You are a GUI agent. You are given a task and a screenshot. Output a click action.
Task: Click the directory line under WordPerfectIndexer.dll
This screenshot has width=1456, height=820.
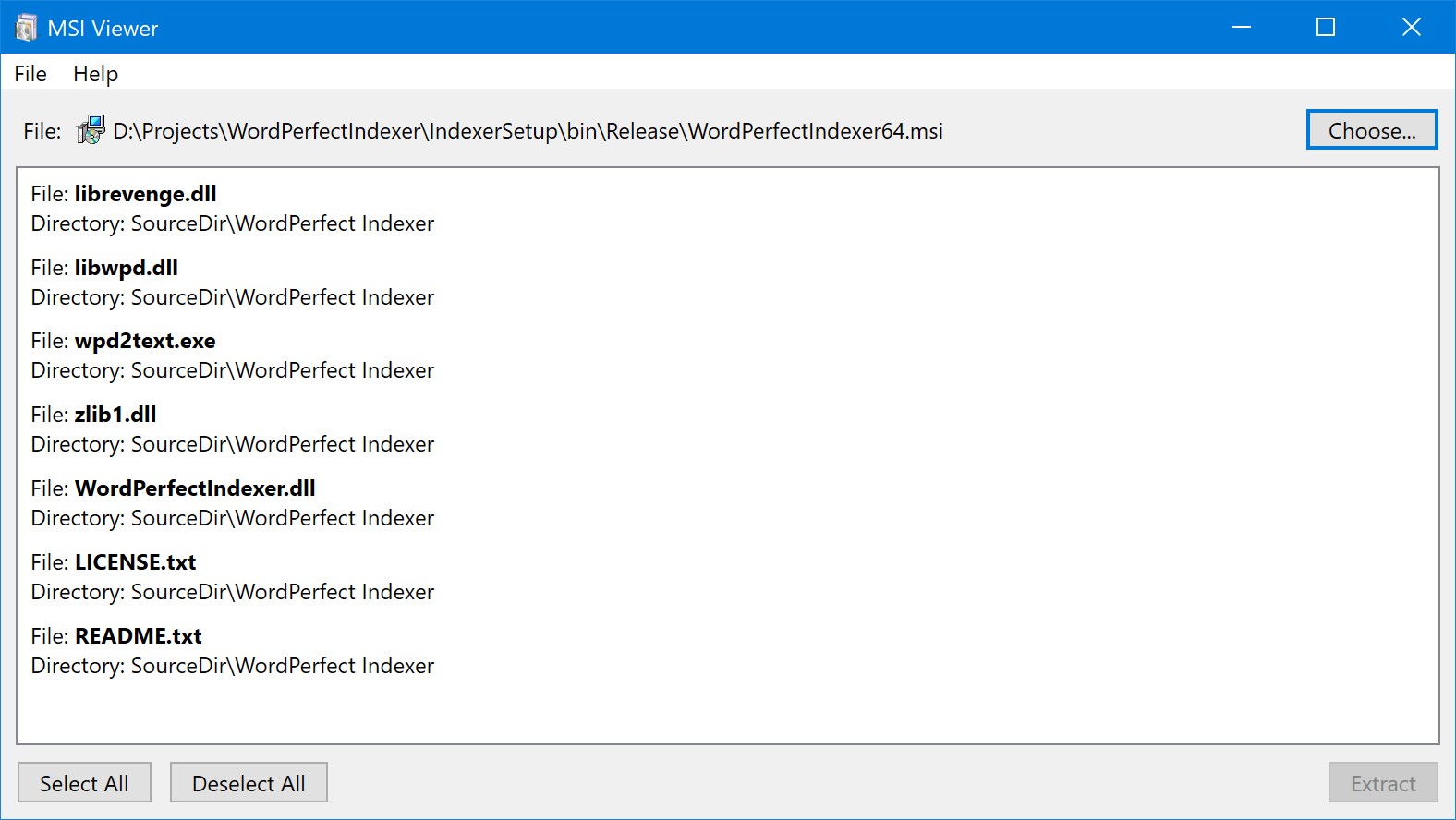point(233,518)
